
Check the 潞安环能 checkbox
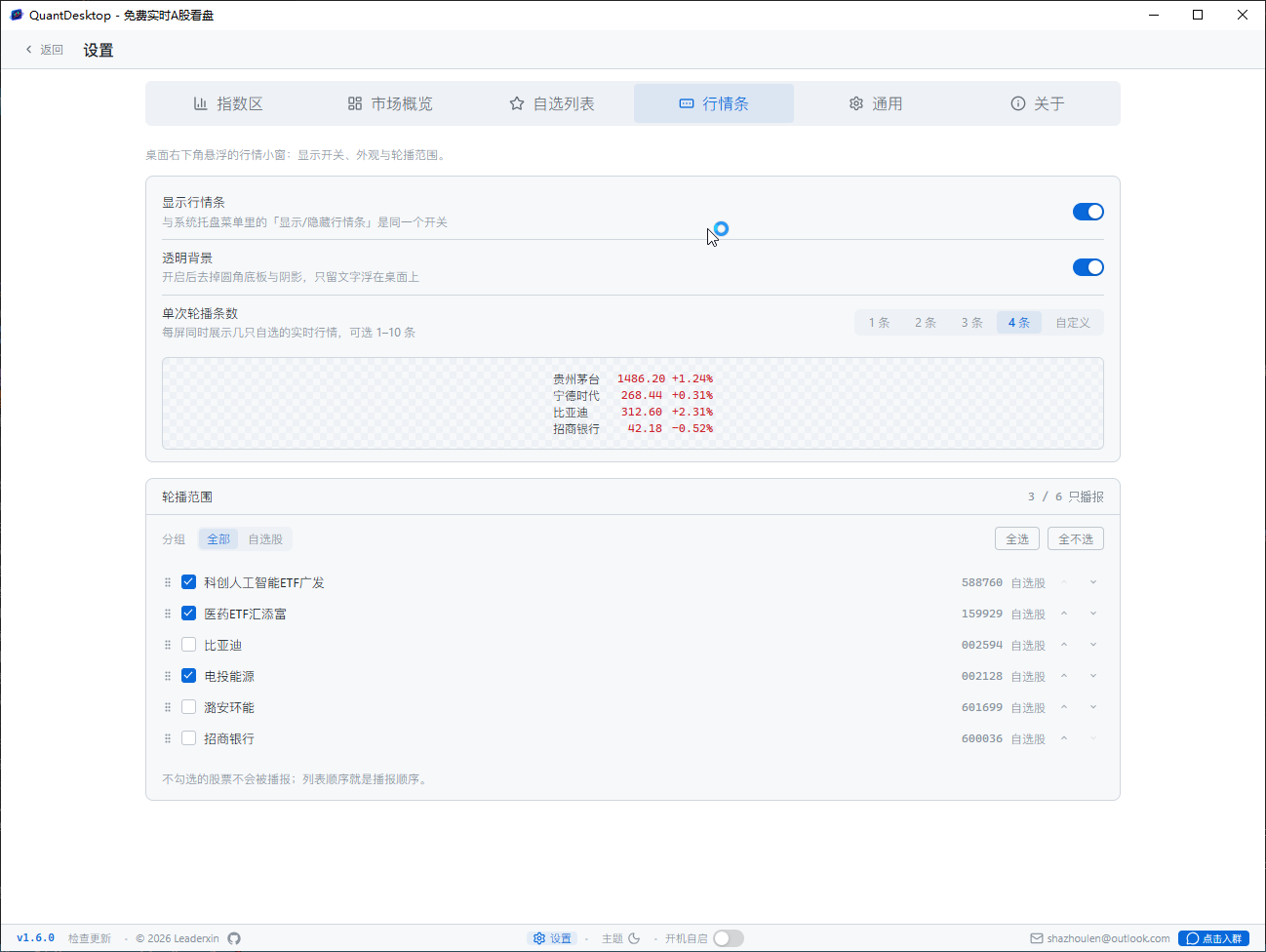coord(189,707)
